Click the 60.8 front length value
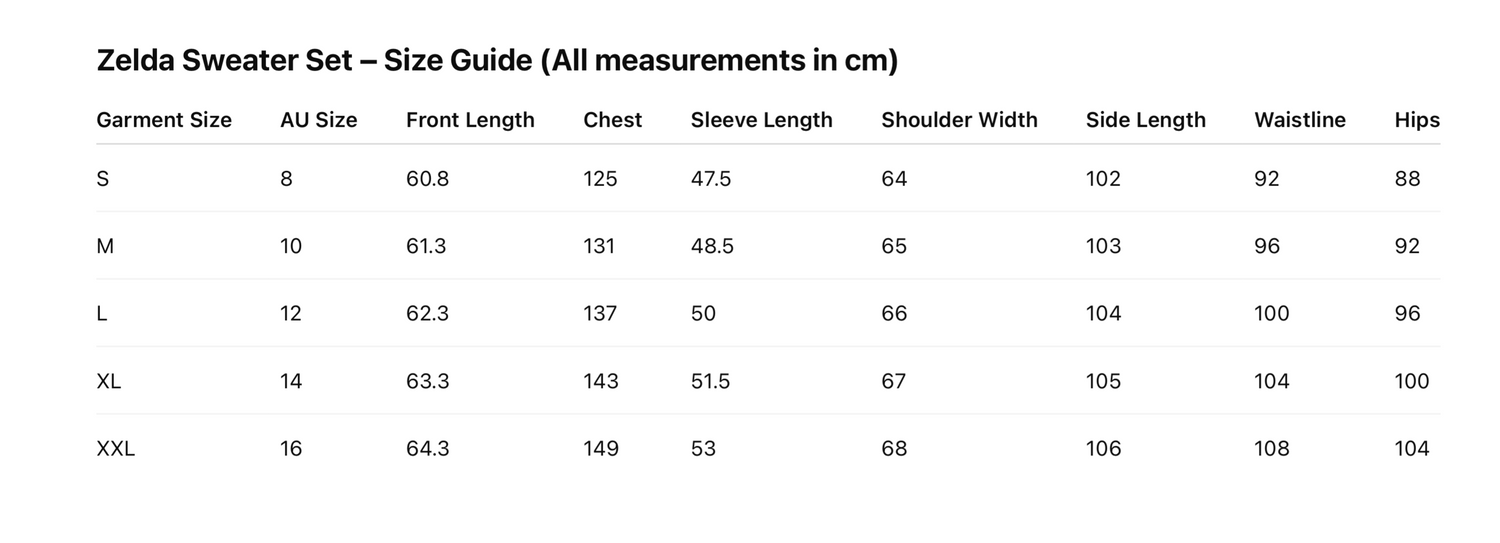1500x543 pixels. [427, 179]
